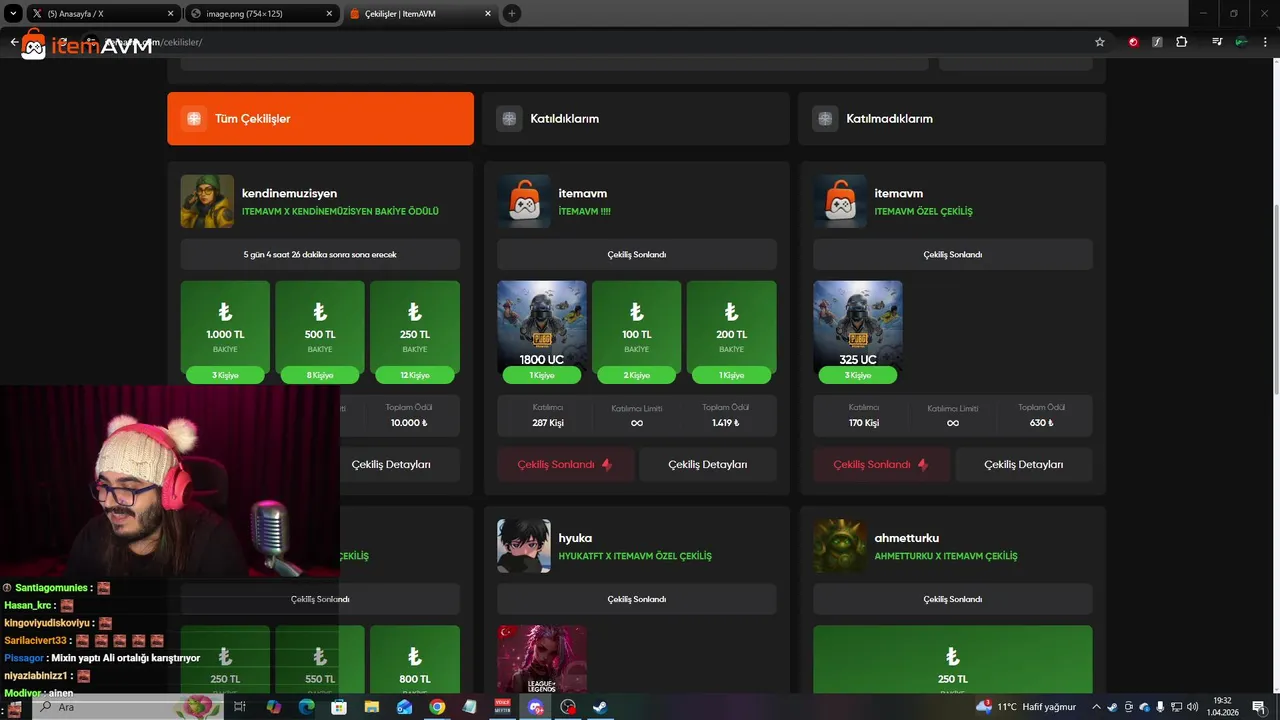Viewport: 1280px width, 720px height.
Task: Click the 12 Kişiye winner count badge
Action: point(415,375)
